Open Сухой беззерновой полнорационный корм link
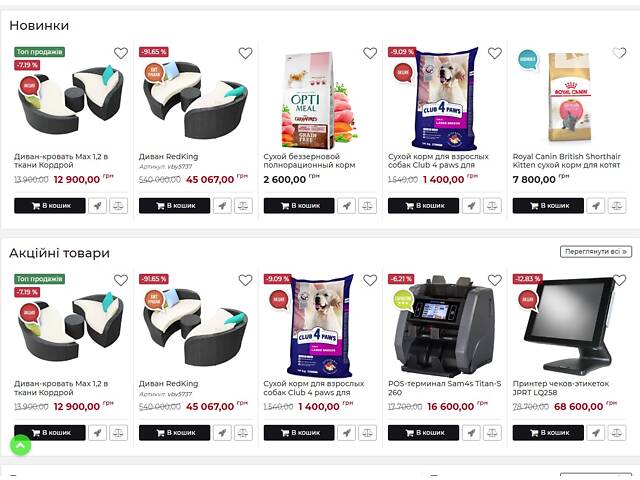 (x=309, y=161)
